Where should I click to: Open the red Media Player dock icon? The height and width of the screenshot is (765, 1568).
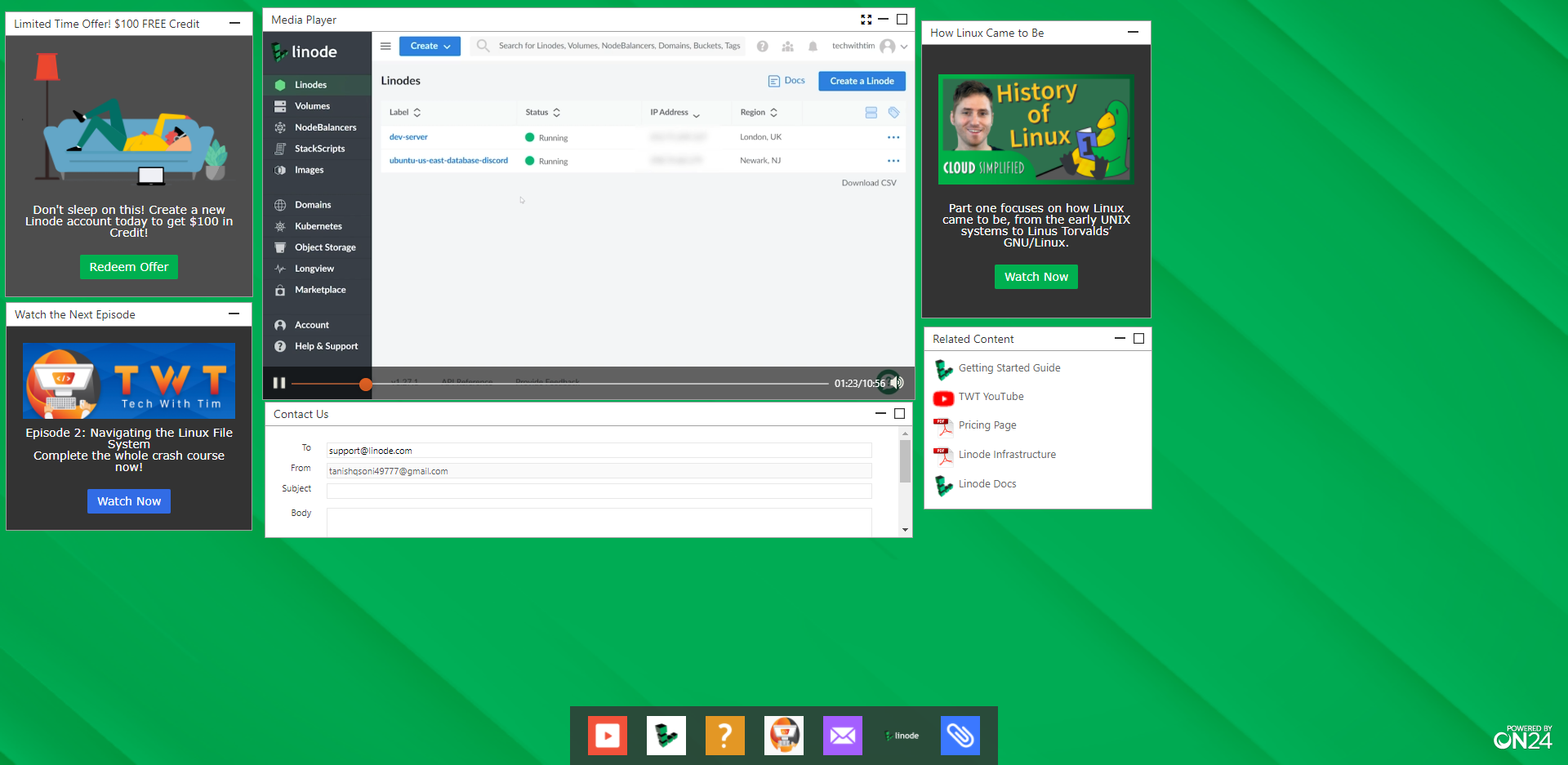[x=608, y=736]
